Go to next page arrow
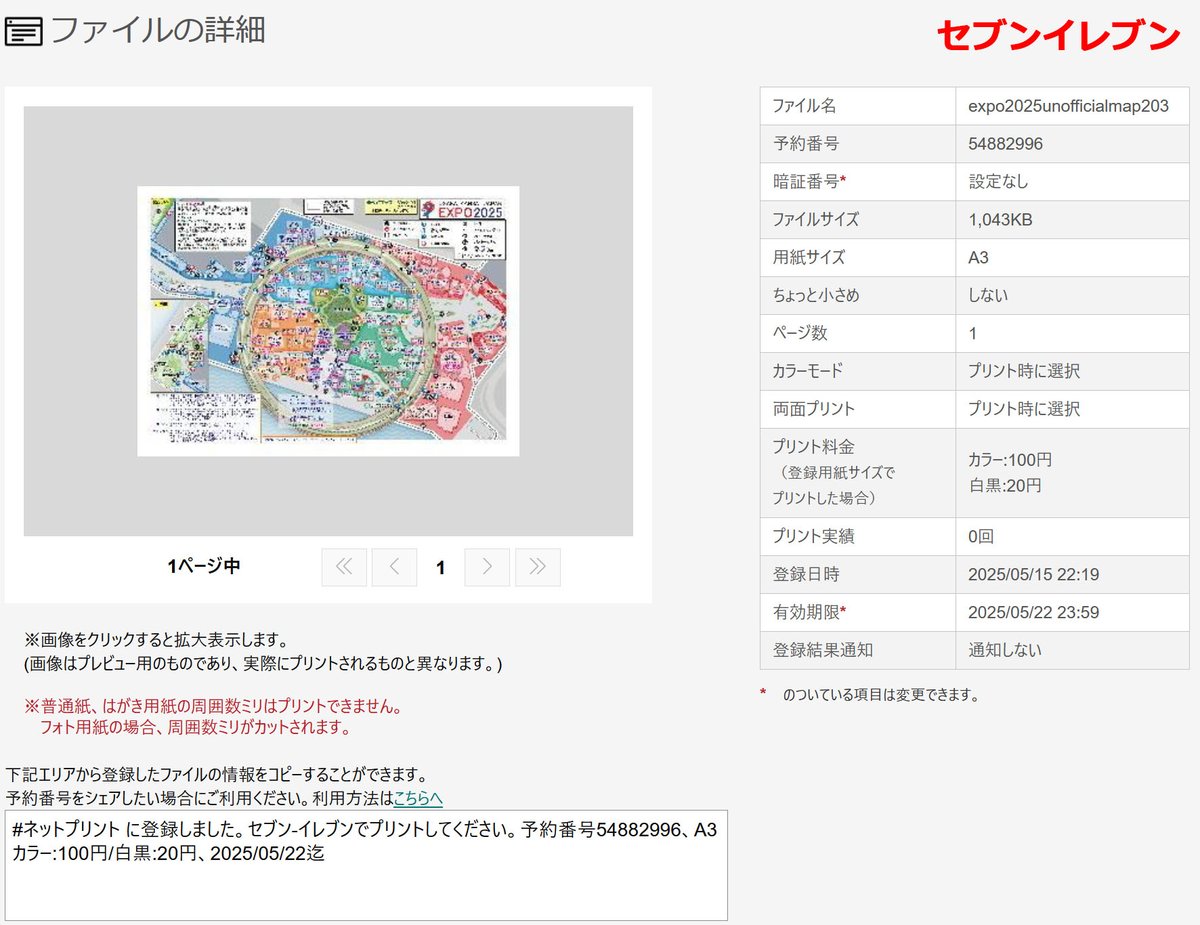 click(x=487, y=567)
